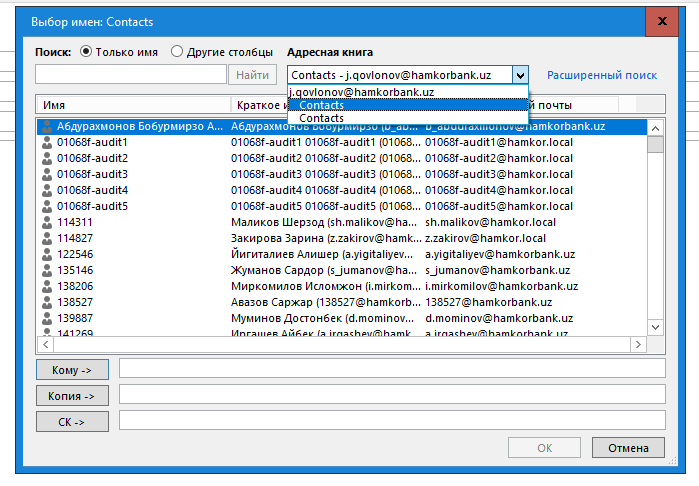
Task: Click the 'Копия' recipients field
Action: [392, 395]
